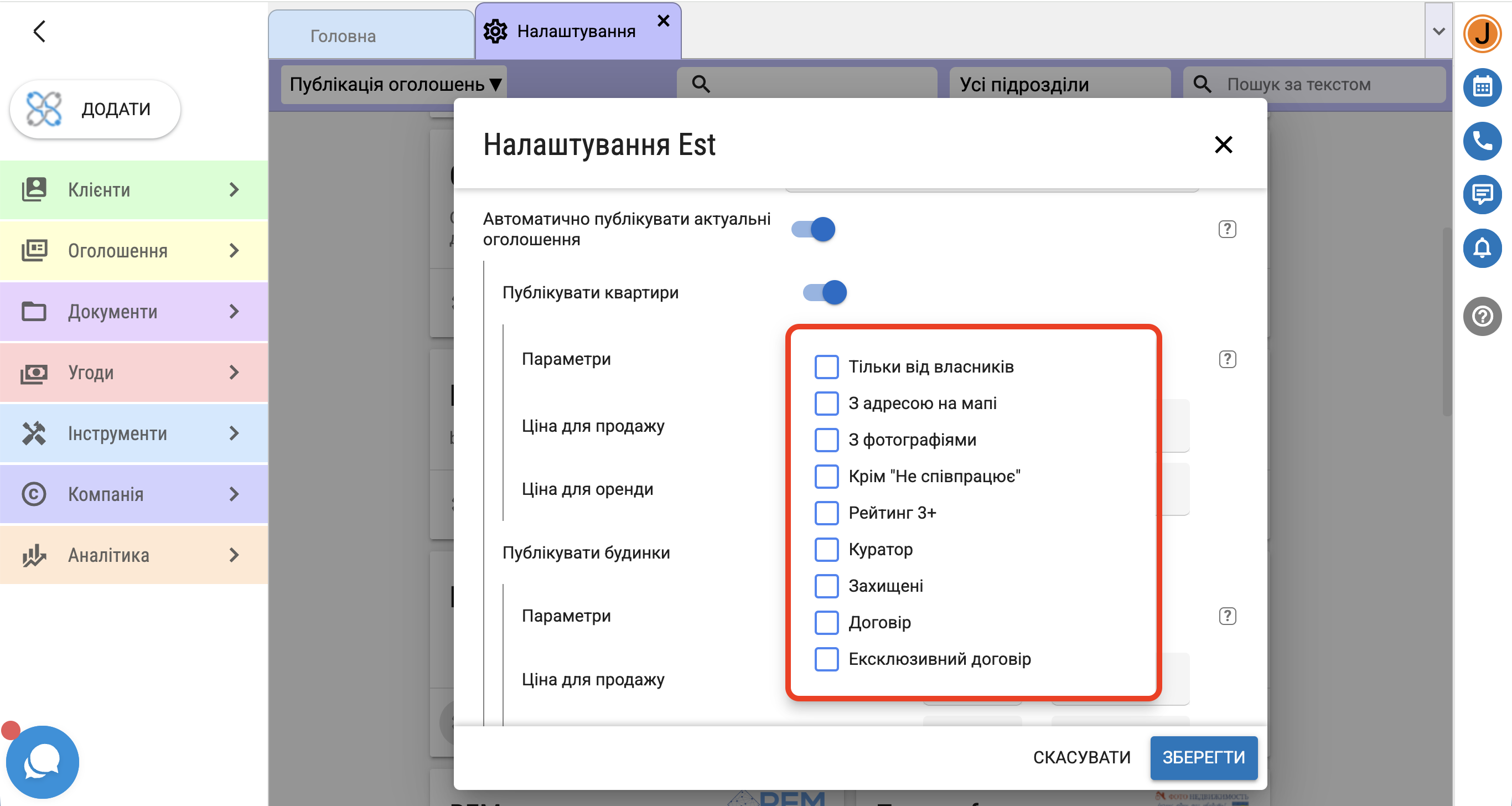Screen dimensions: 1512x806
Task: Toggle off Публікувати квартири switch
Action: 825,292
